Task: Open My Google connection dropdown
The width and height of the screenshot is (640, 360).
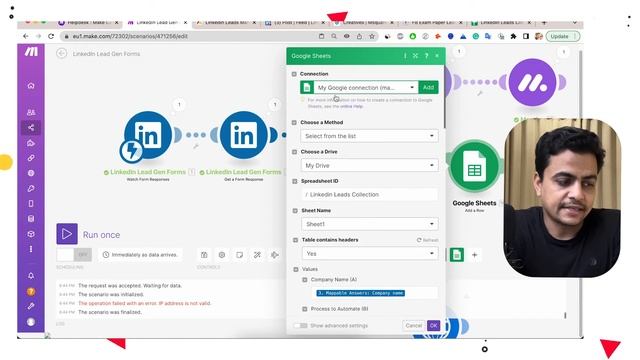Action: [x=365, y=87]
